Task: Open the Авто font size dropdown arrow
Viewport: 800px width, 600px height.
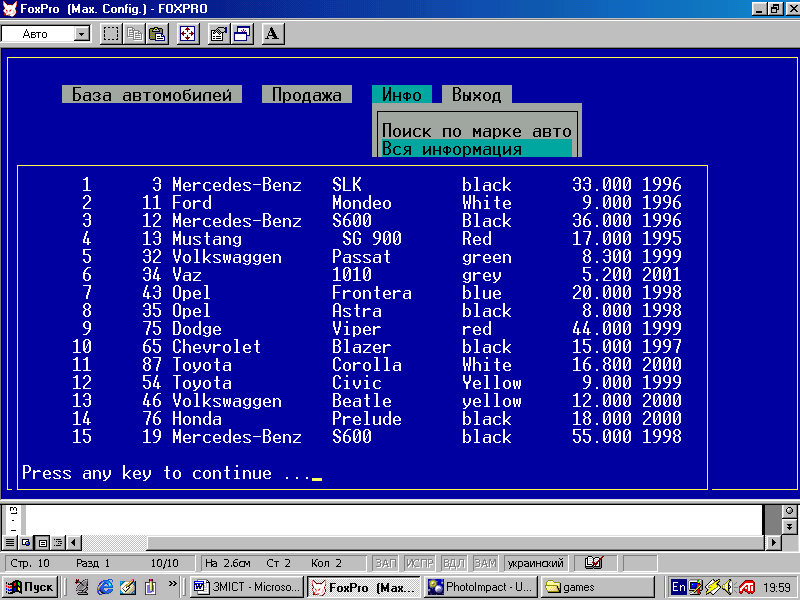Action: click(81, 34)
